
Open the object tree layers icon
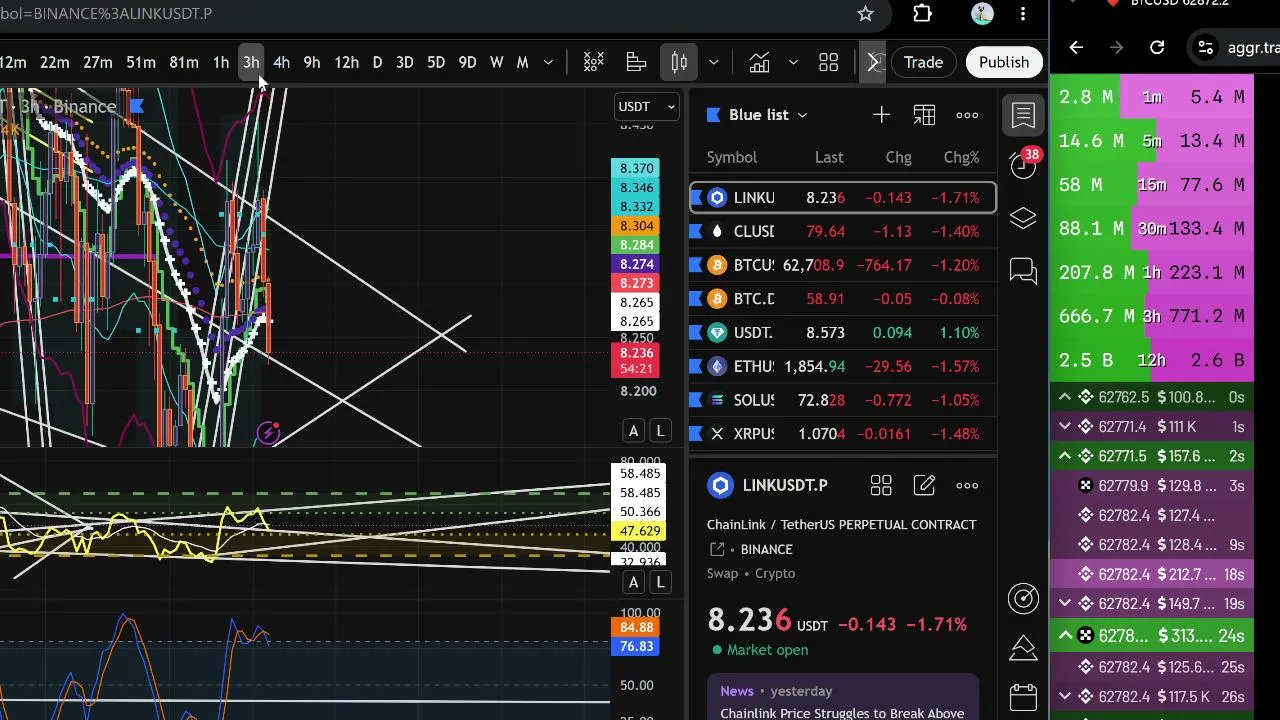click(x=1023, y=218)
